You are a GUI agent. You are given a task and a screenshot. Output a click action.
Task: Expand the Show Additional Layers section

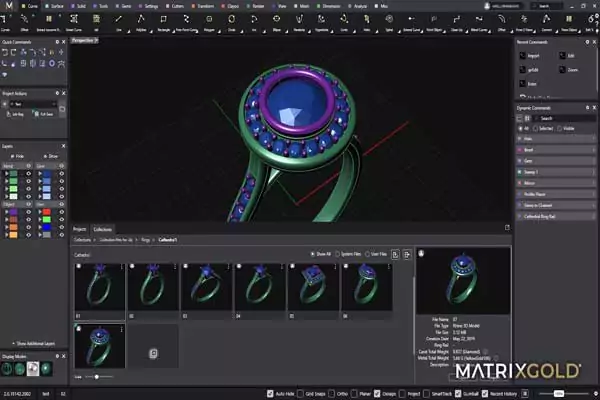coord(34,342)
